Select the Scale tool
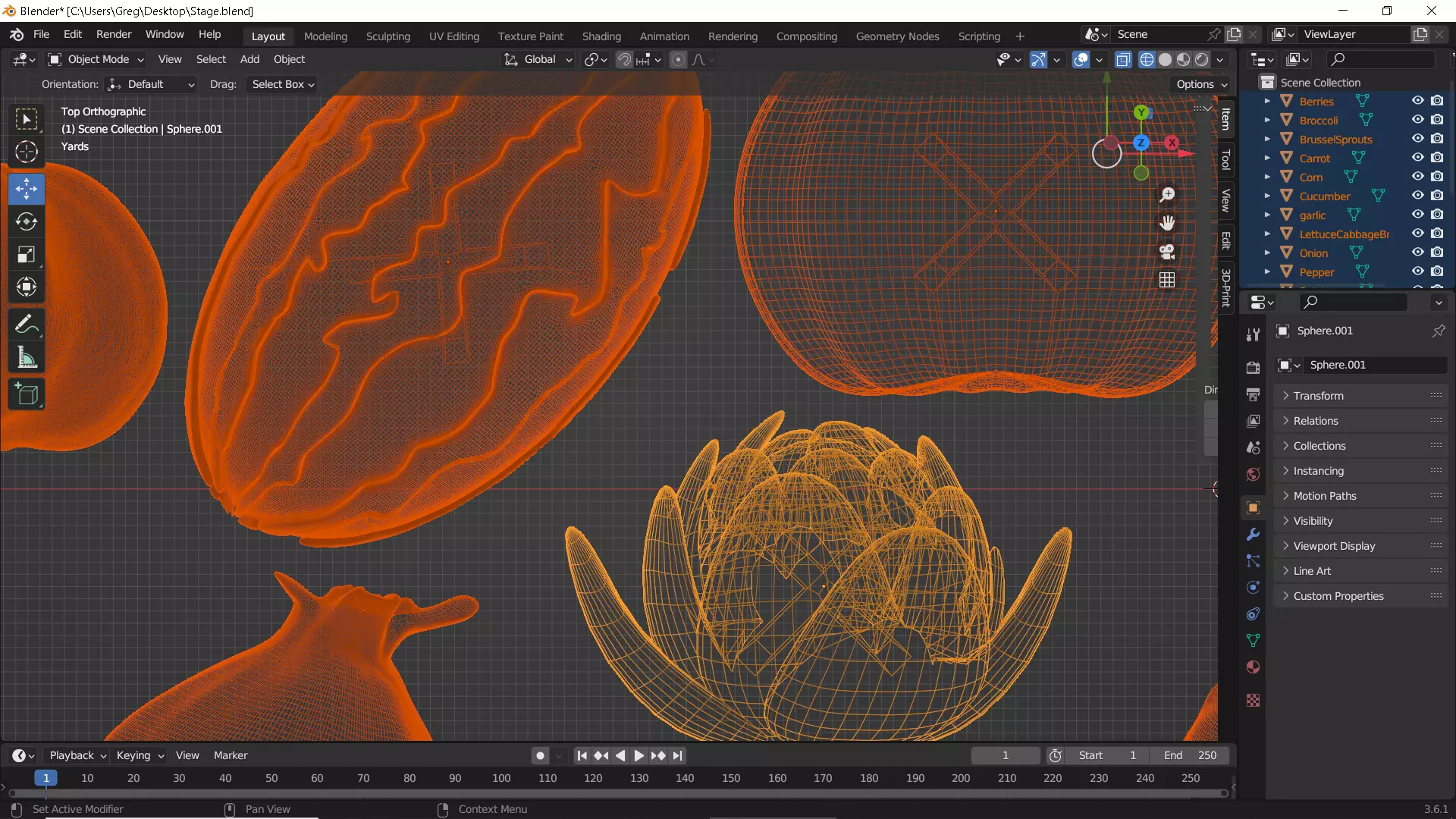This screenshot has height=819, width=1456. (x=27, y=255)
